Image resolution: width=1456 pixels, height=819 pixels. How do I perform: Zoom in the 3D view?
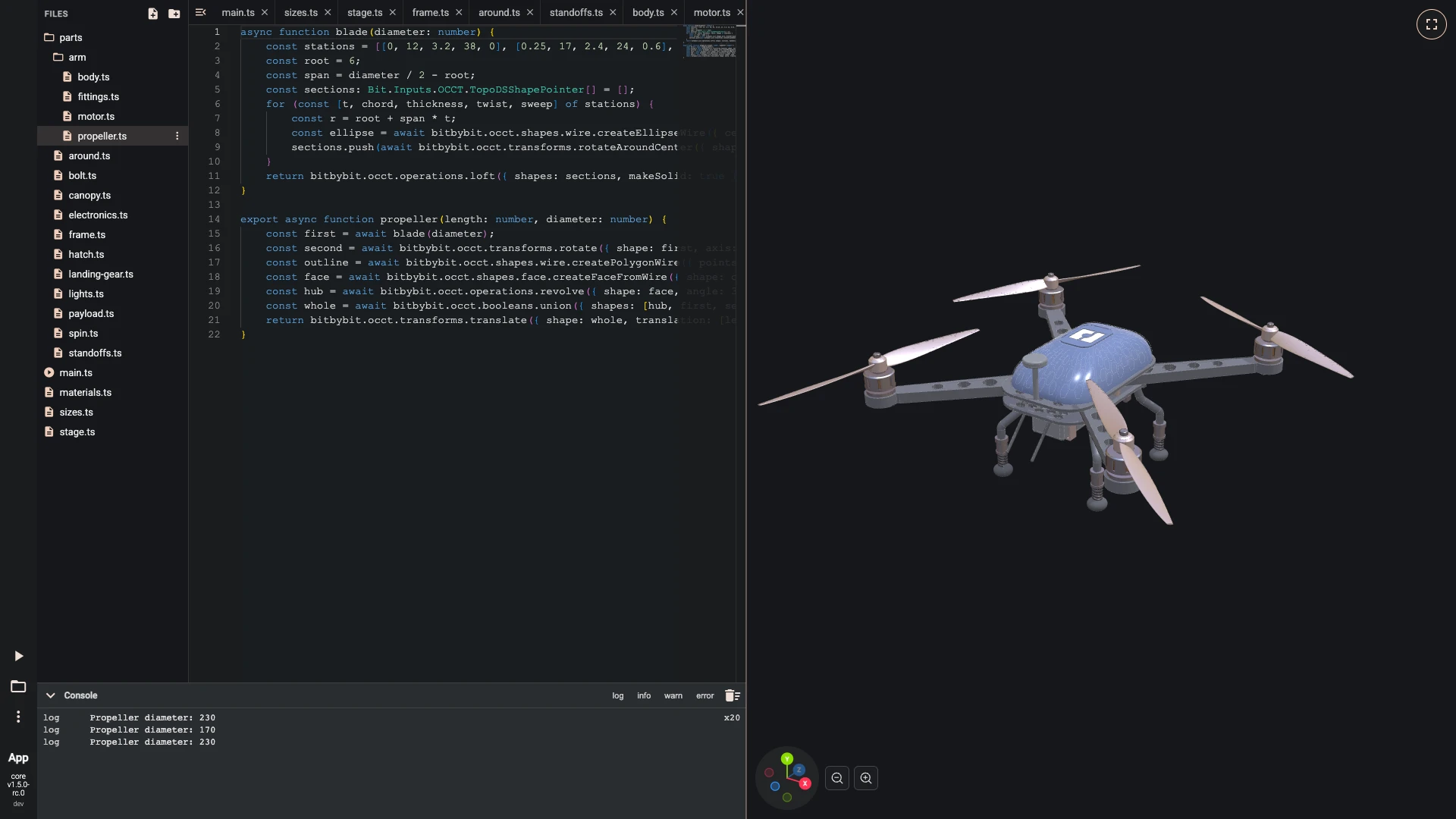pos(866,778)
